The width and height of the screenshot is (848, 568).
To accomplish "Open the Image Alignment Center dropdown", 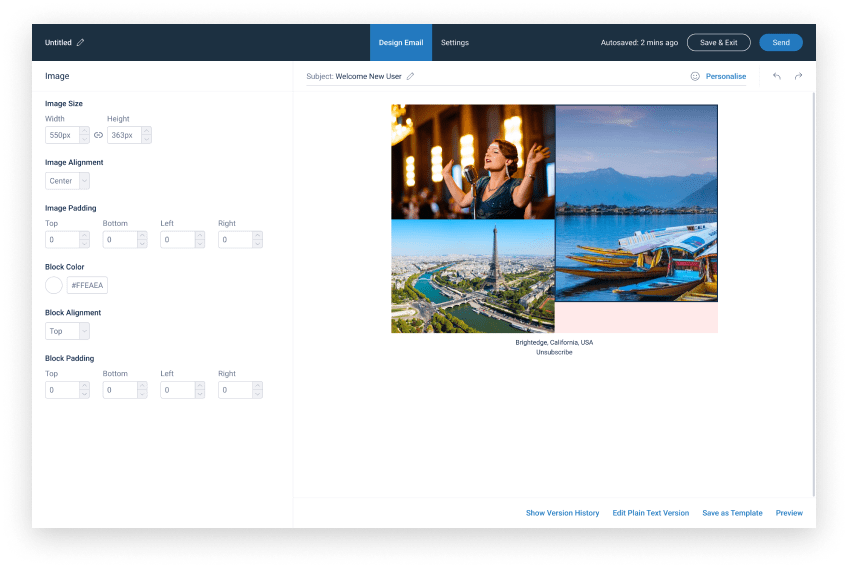I will pos(67,181).
